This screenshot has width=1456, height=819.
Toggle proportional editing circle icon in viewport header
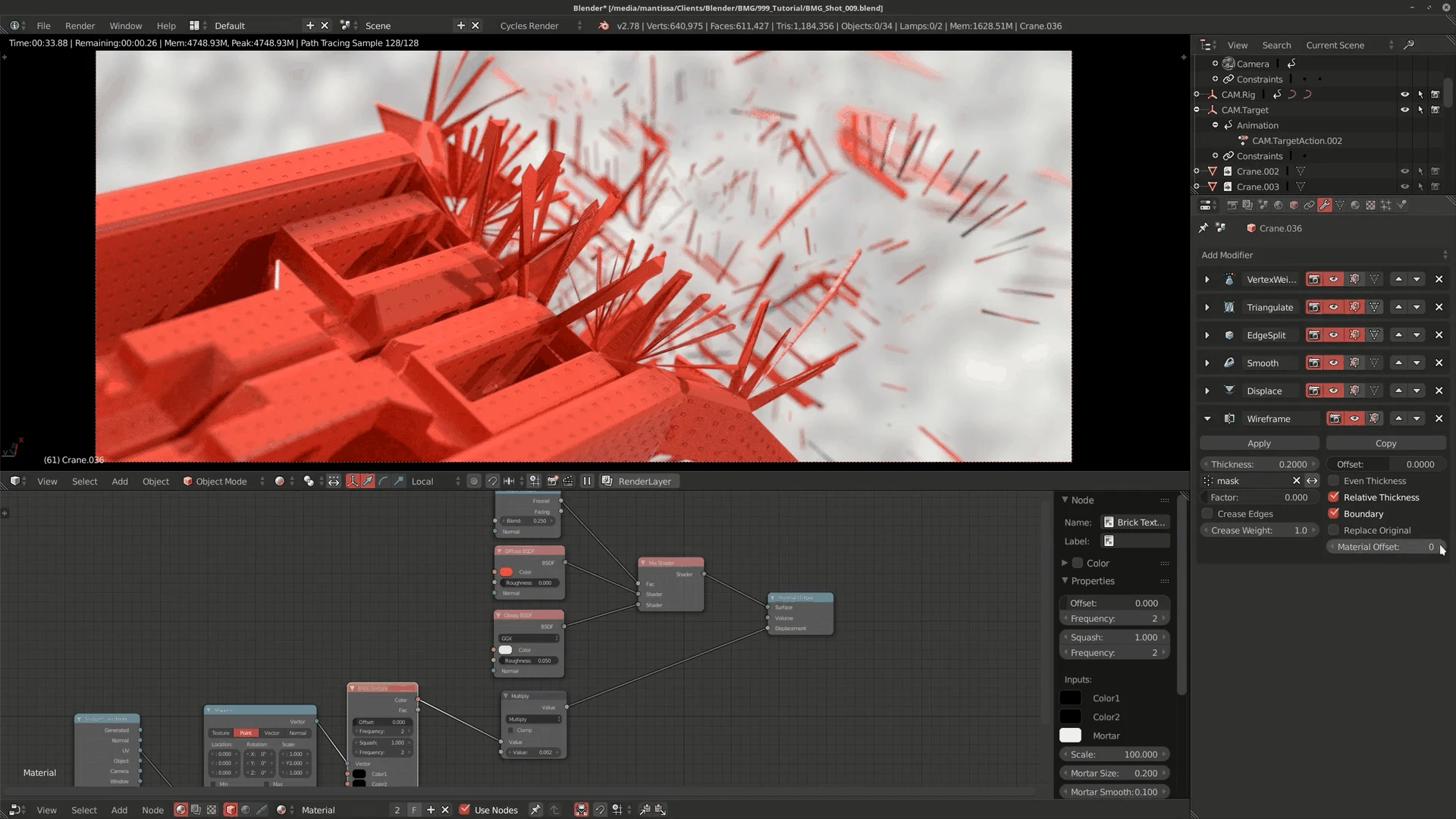(474, 481)
